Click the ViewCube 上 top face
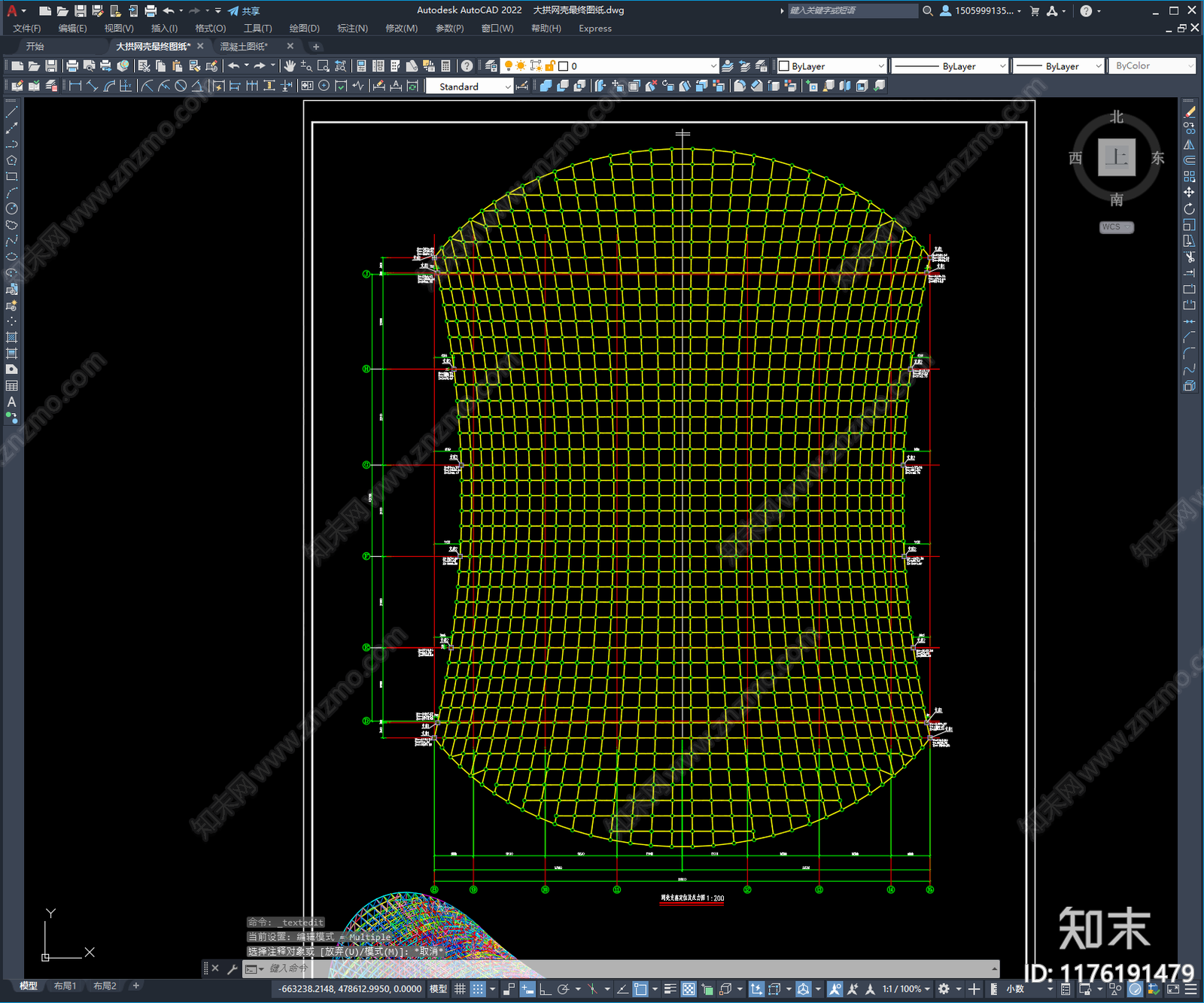The image size is (1204, 1003). [x=1117, y=157]
